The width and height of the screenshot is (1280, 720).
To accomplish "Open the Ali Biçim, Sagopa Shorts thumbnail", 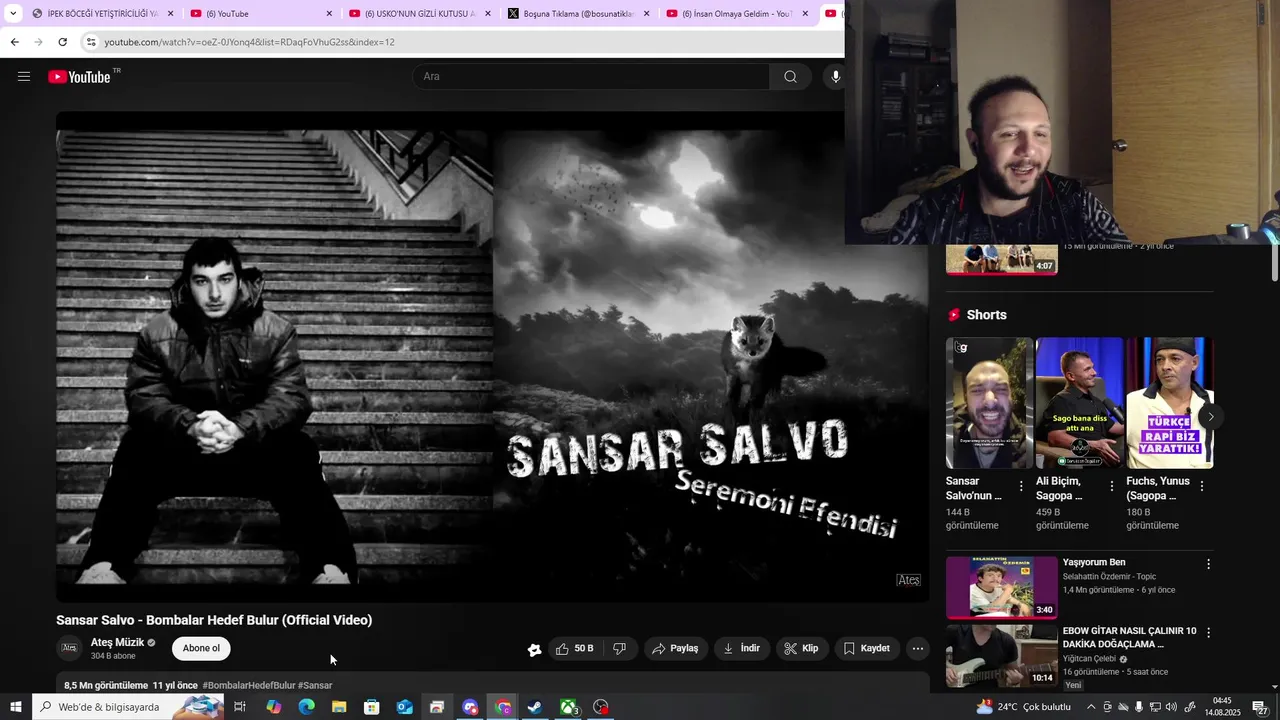I will coord(1079,403).
